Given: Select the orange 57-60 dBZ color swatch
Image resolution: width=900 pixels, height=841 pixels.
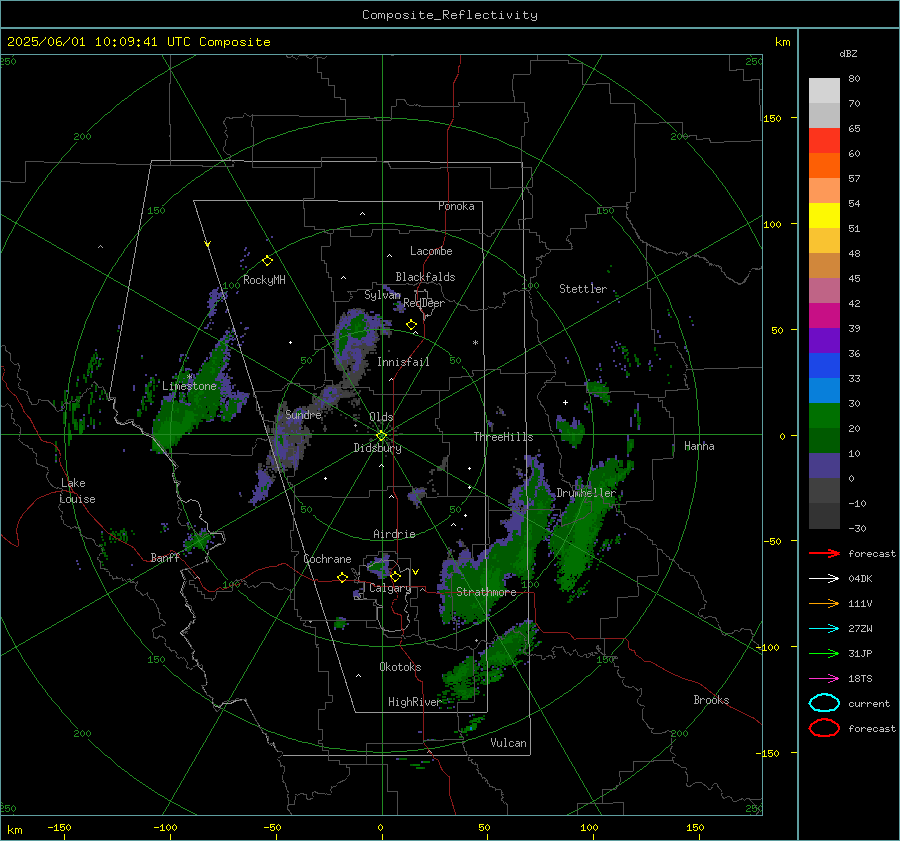Looking at the screenshot, I should coord(824,166).
